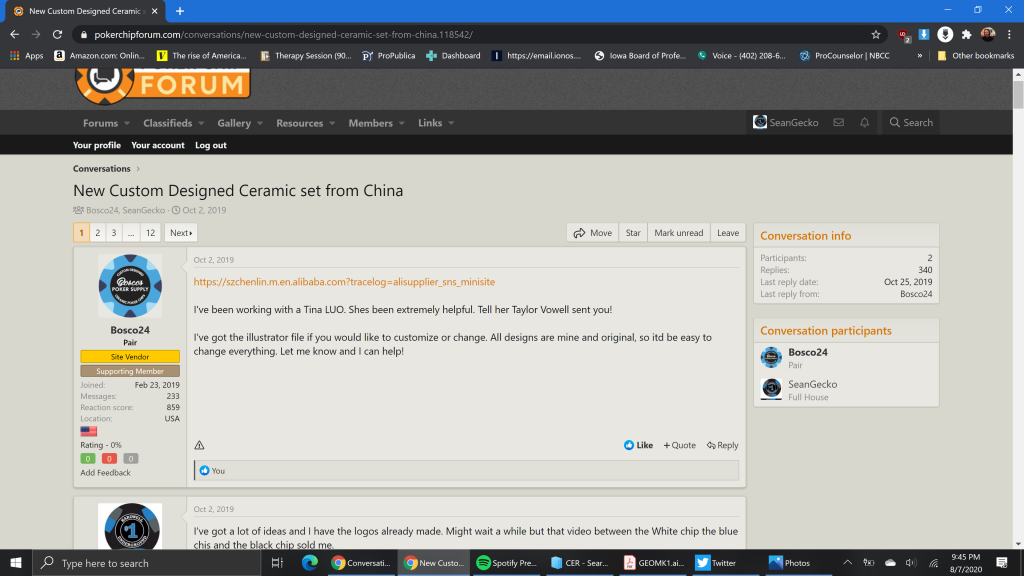The width and height of the screenshot is (1024, 576).
Task: Open Chrome extensions puzzle icon
Action: [x=966, y=34]
